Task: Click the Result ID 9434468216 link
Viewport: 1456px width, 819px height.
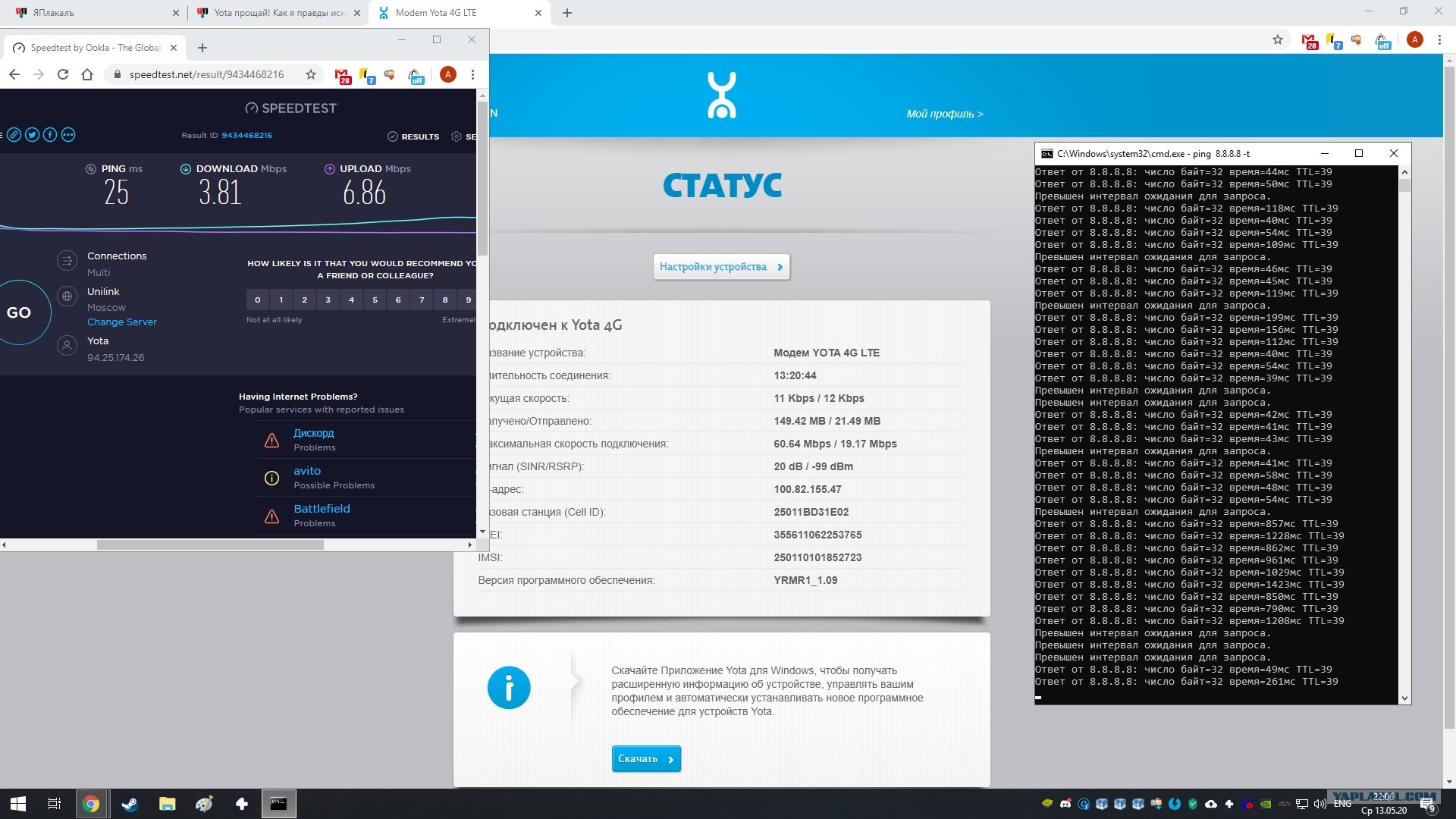Action: coord(246,135)
